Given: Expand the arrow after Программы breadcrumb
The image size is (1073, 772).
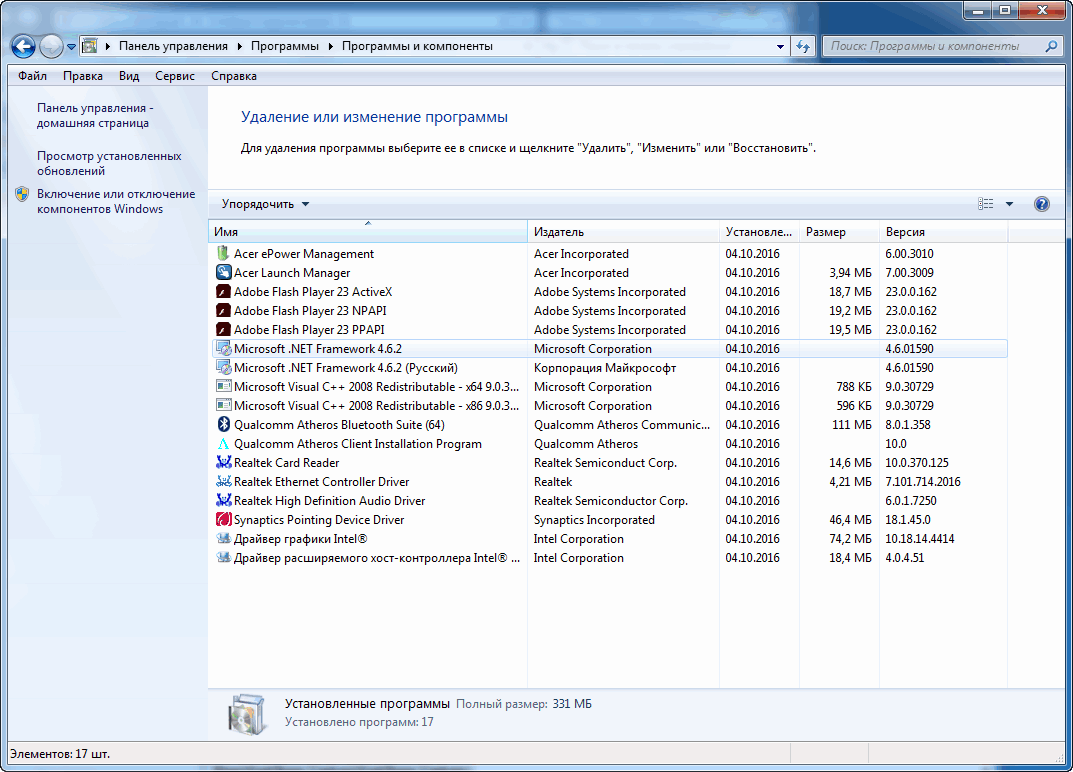Looking at the screenshot, I should [331, 47].
